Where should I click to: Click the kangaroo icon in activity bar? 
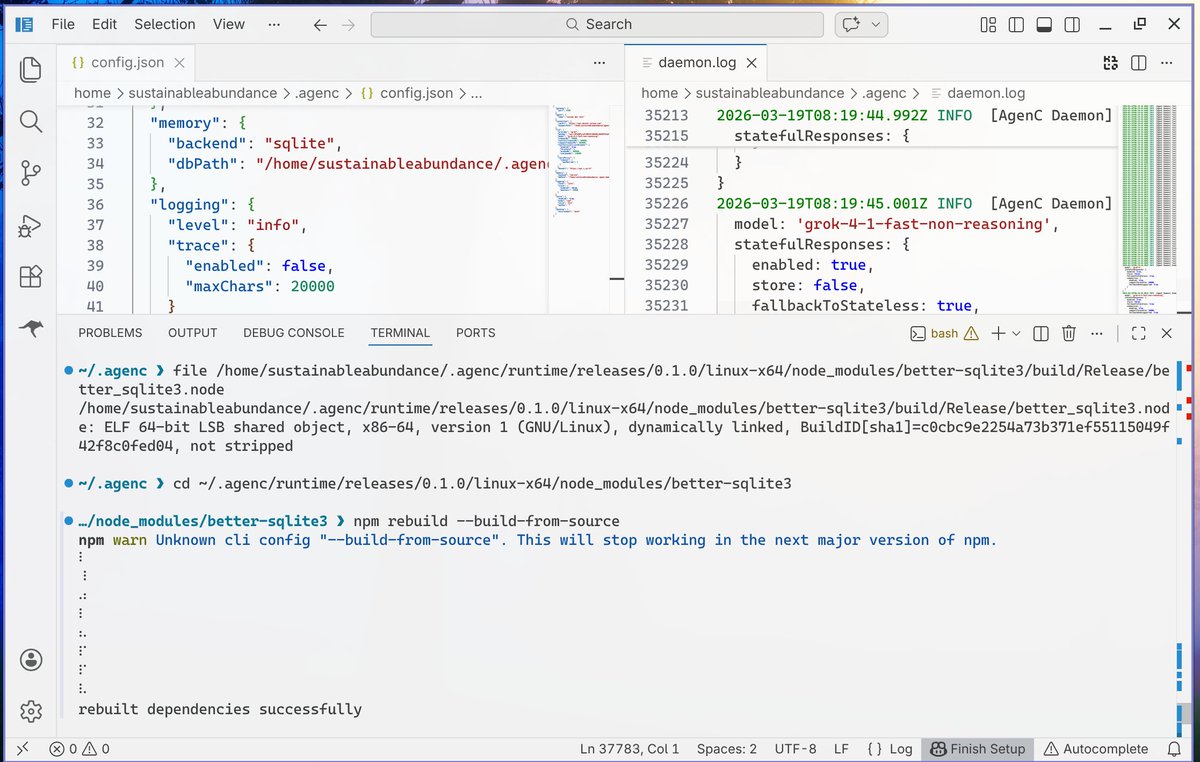31,328
